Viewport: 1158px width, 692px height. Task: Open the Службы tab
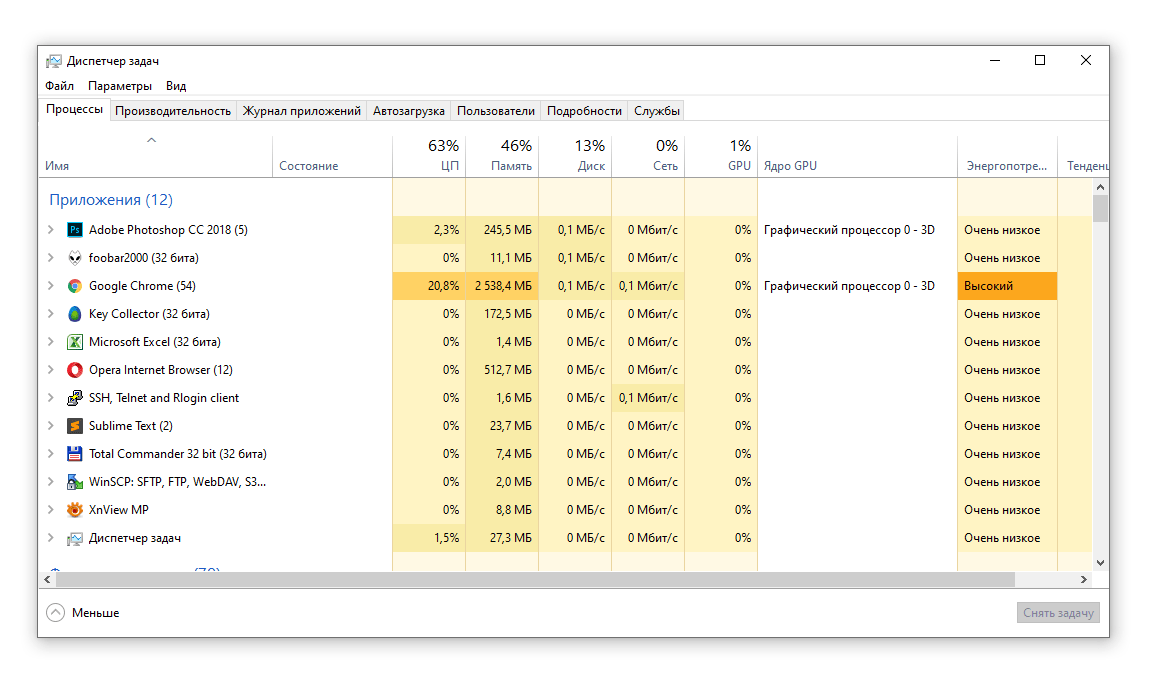click(x=657, y=111)
